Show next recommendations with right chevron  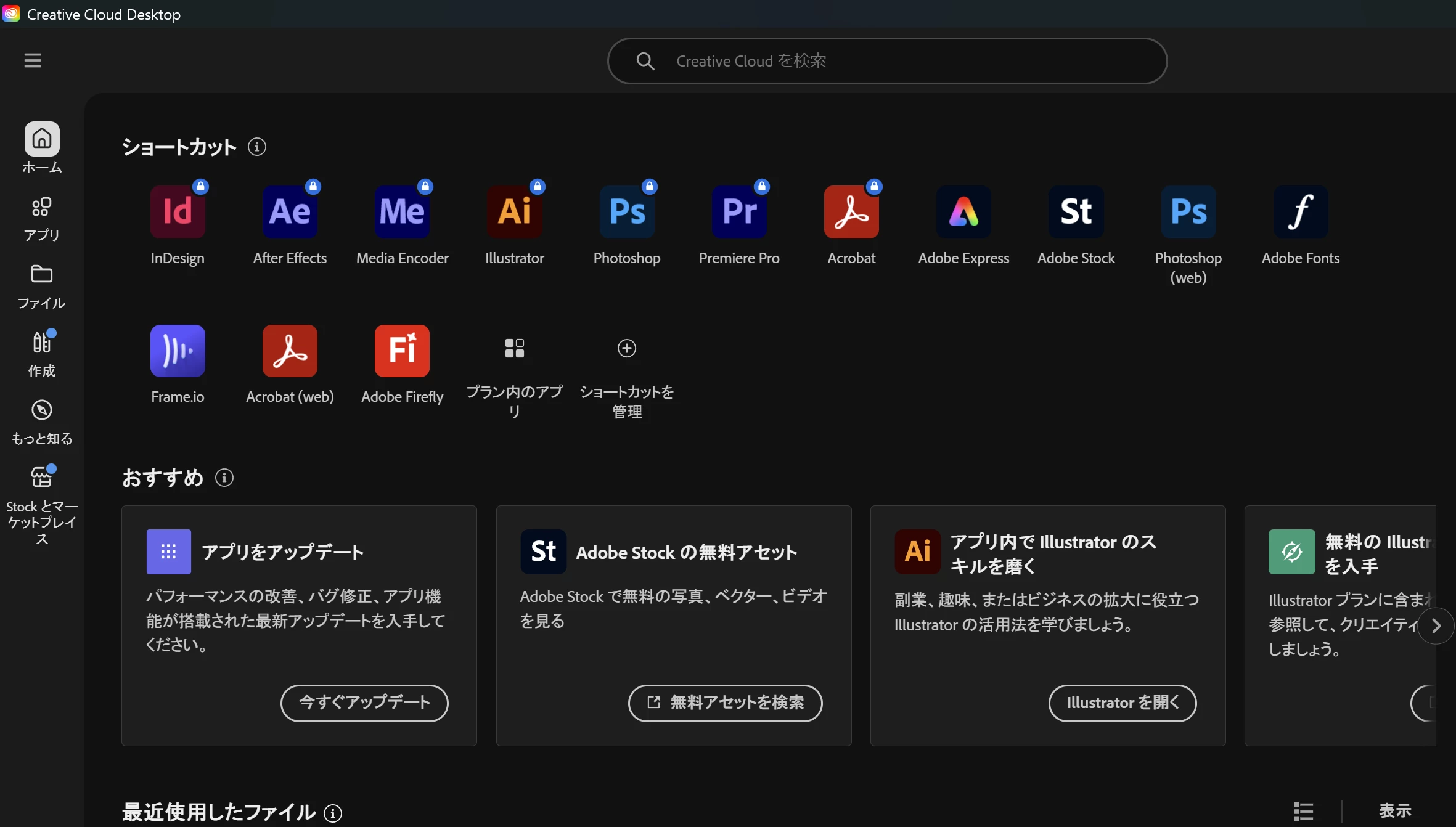tap(1436, 626)
